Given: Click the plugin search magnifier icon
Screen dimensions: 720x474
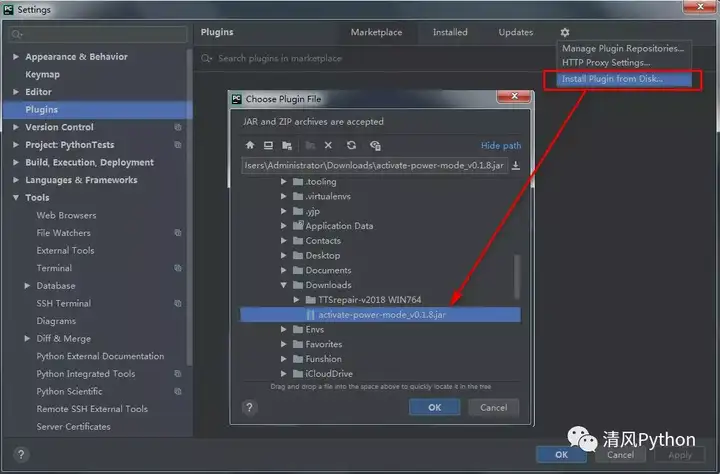Looking at the screenshot, I should point(206,58).
